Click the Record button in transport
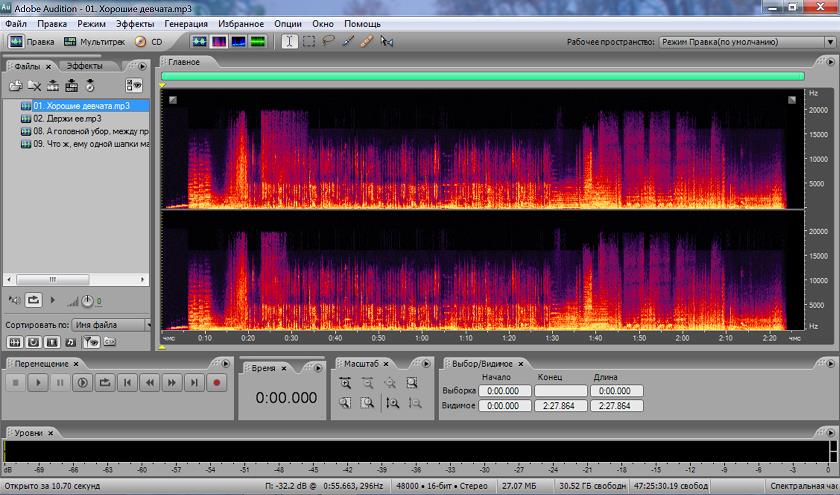 pos(215,382)
